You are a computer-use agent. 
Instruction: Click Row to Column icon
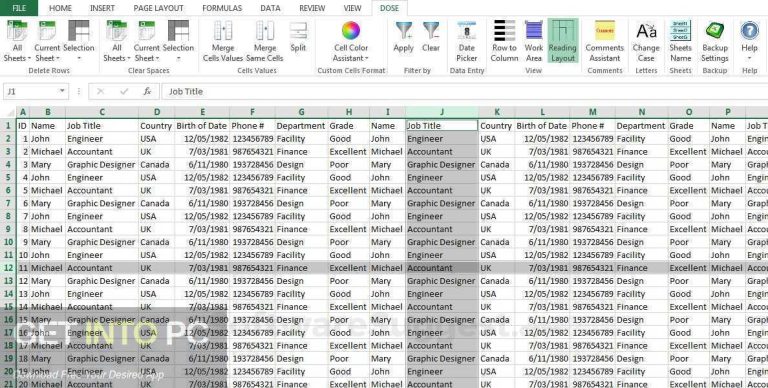point(504,30)
